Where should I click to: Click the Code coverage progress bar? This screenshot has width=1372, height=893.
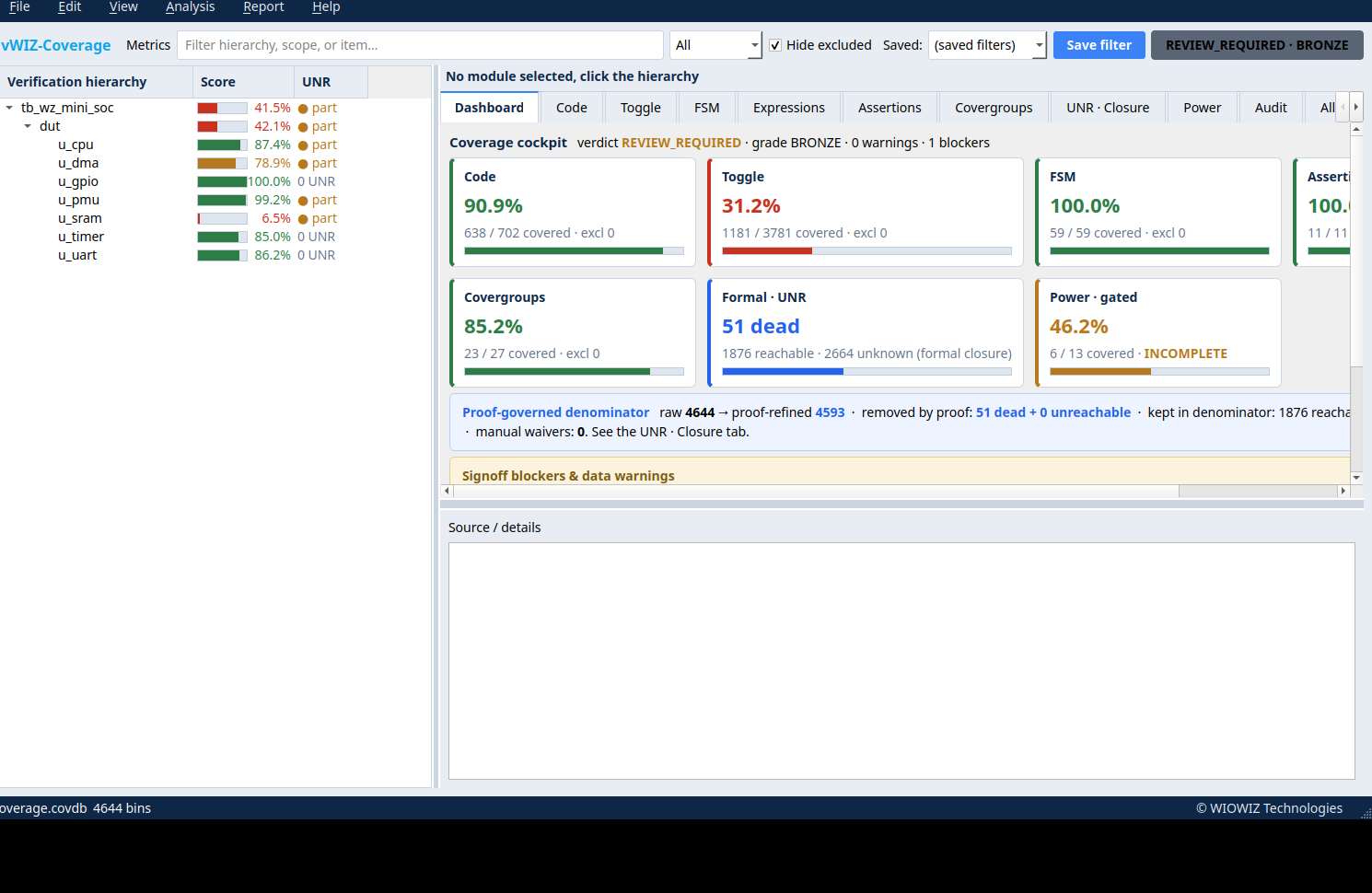pos(574,250)
